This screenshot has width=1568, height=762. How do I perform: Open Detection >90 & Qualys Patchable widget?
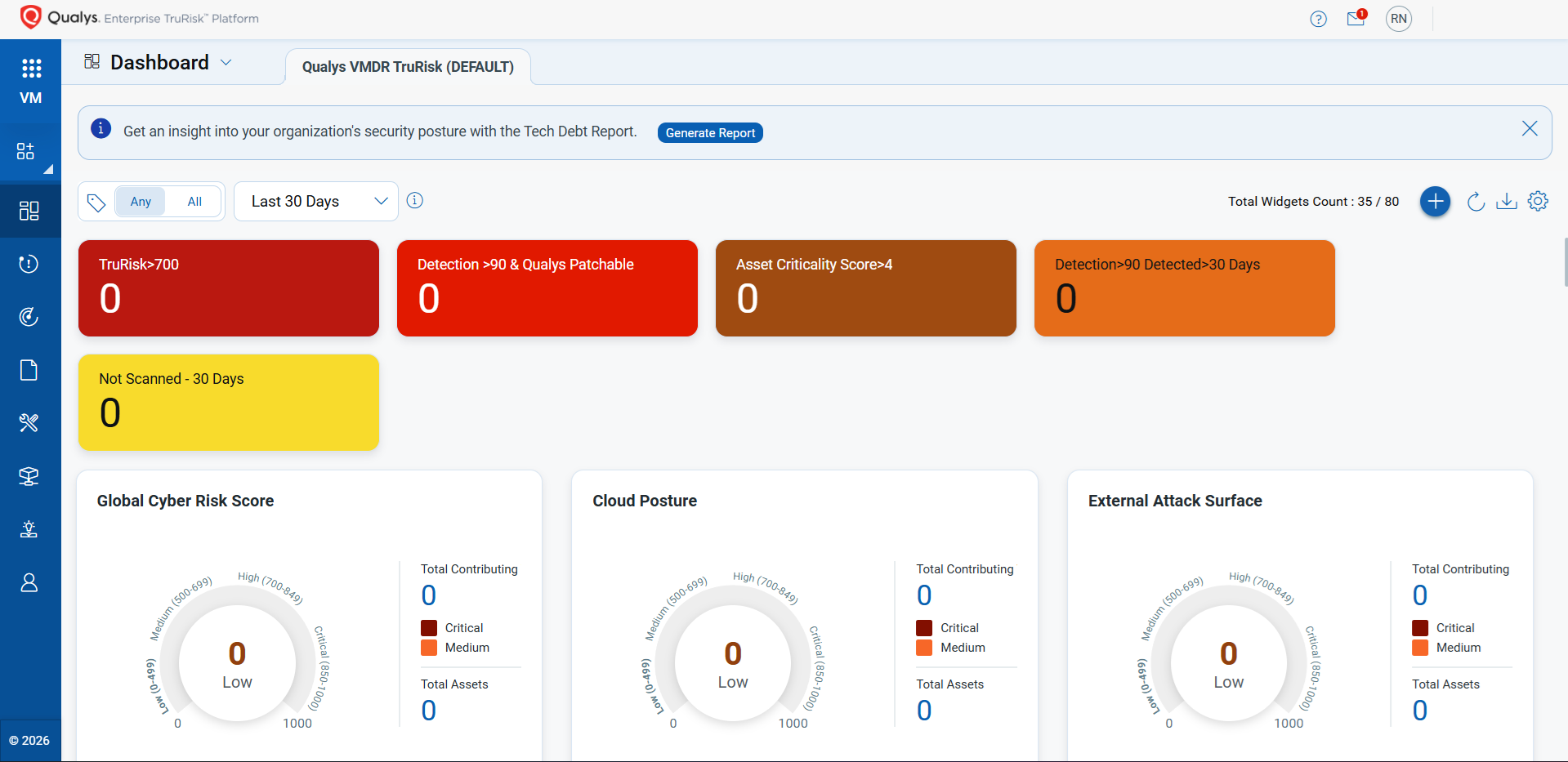tap(547, 288)
